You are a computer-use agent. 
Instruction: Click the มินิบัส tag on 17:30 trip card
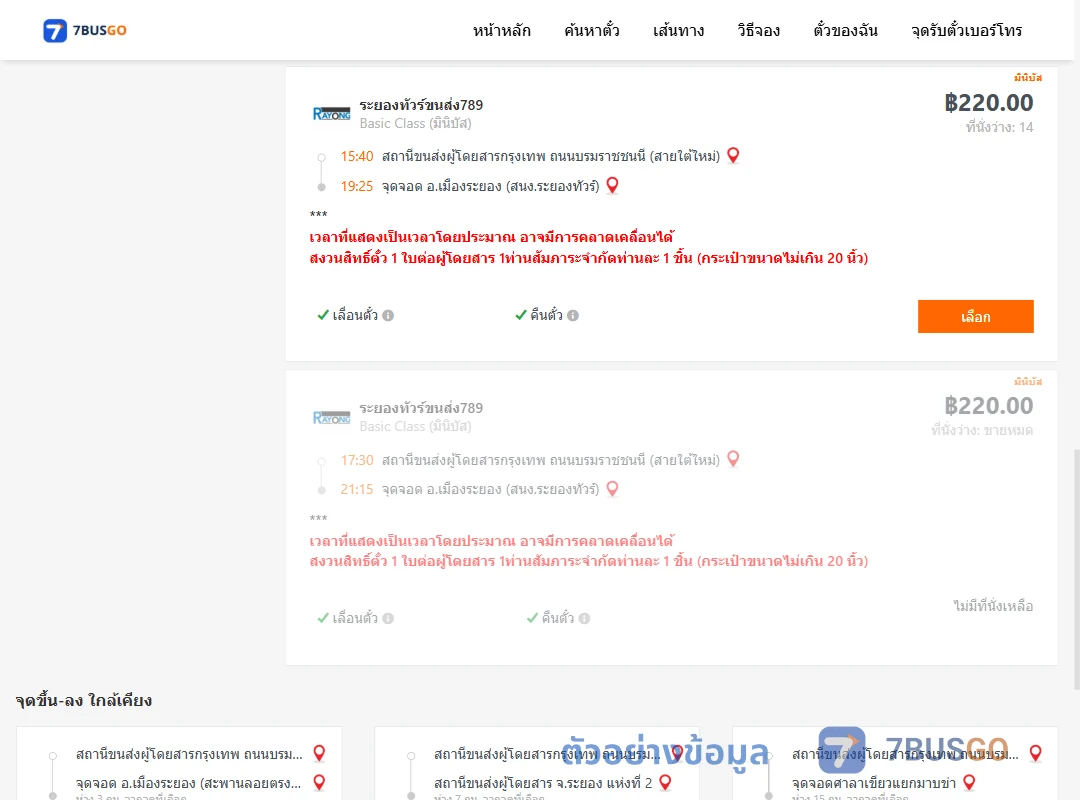click(1028, 381)
